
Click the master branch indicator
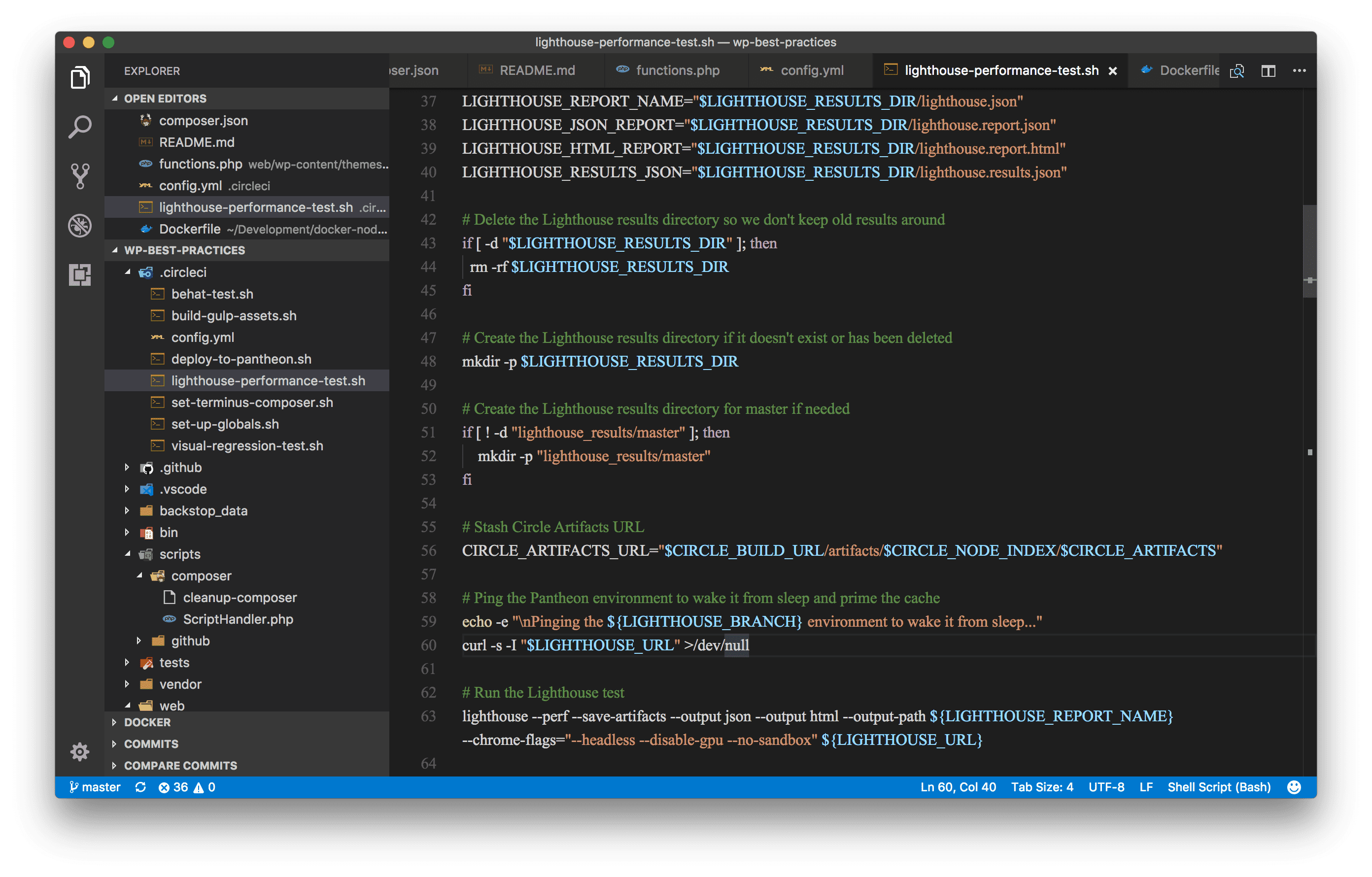click(95, 787)
